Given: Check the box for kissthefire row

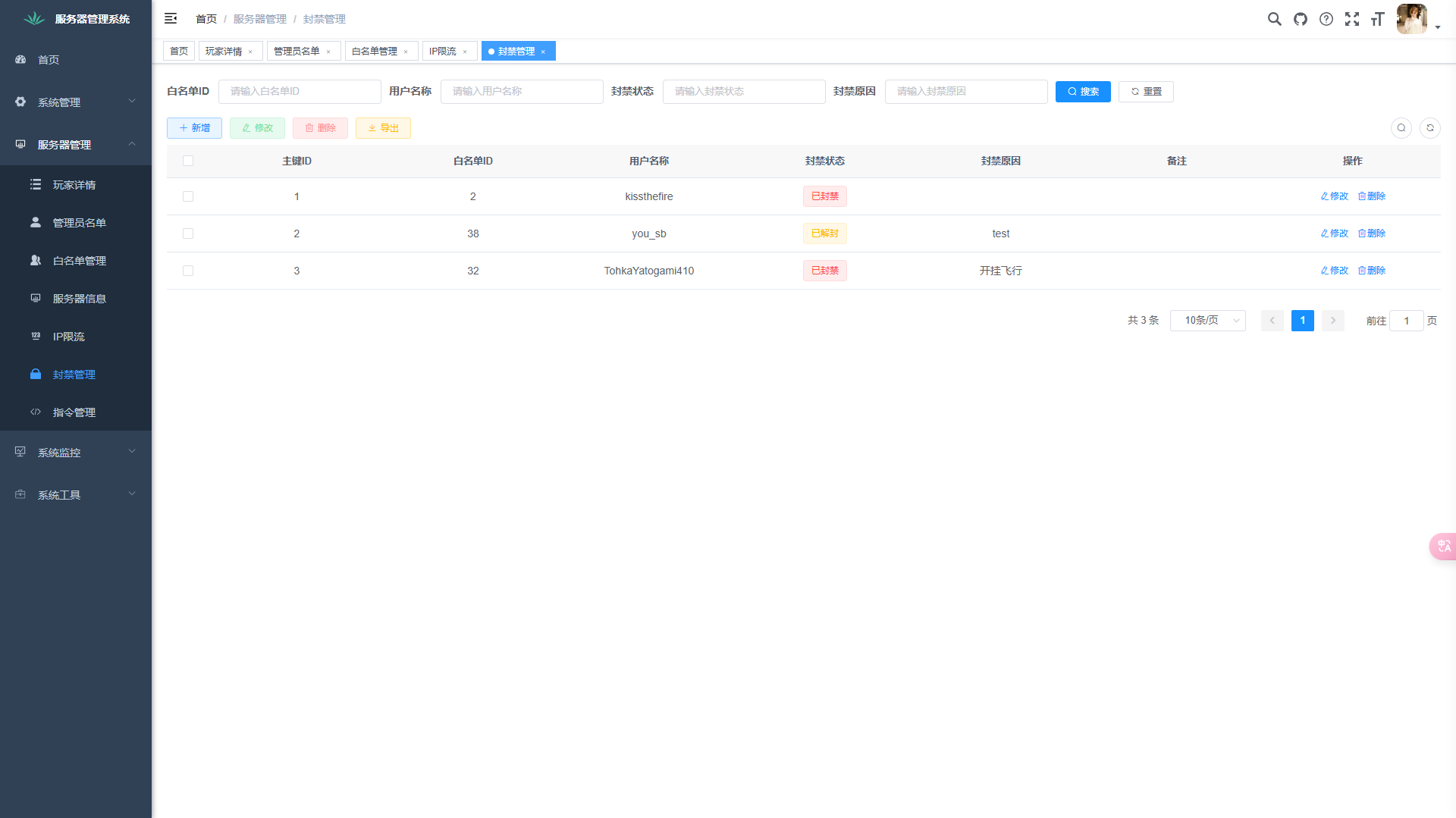Looking at the screenshot, I should pos(188,196).
